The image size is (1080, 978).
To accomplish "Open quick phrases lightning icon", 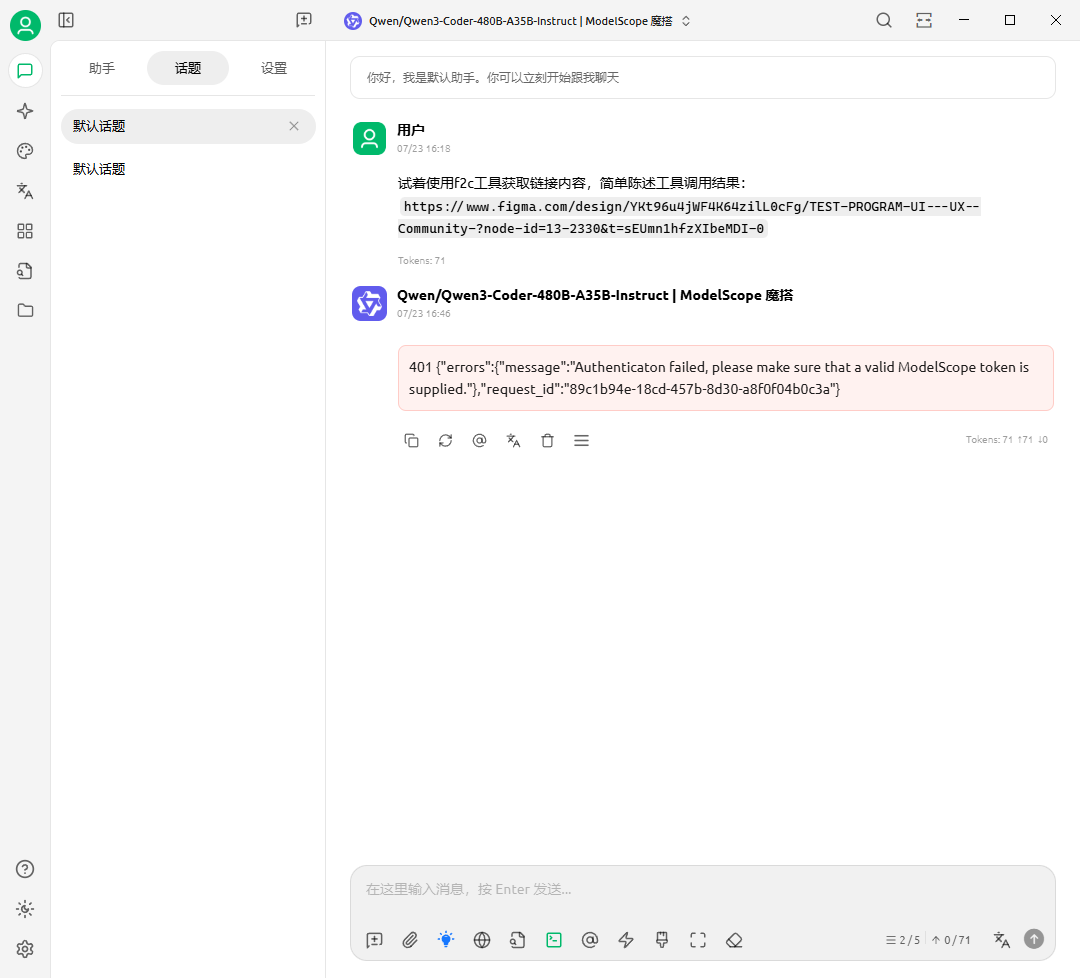I will tap(626, 940).
